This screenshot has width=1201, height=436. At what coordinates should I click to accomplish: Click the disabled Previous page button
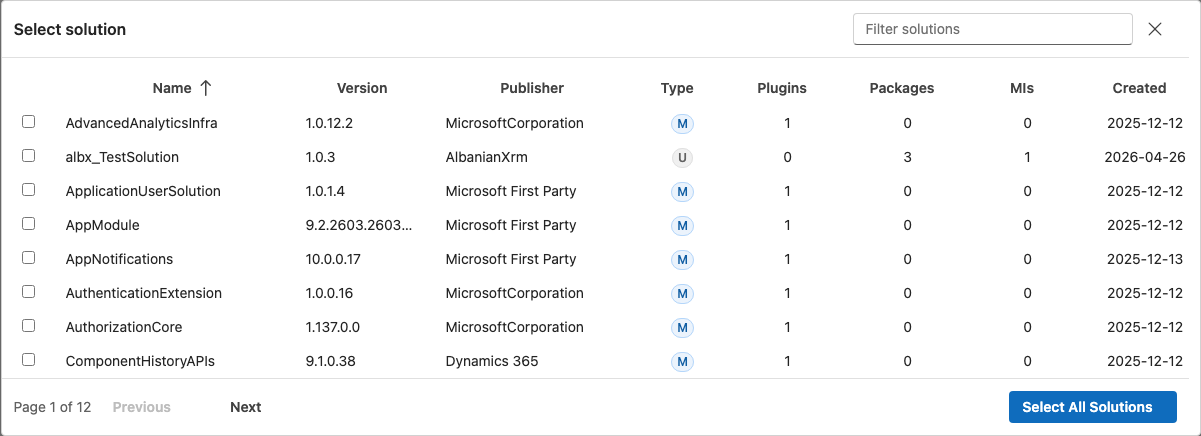(142, 407)
